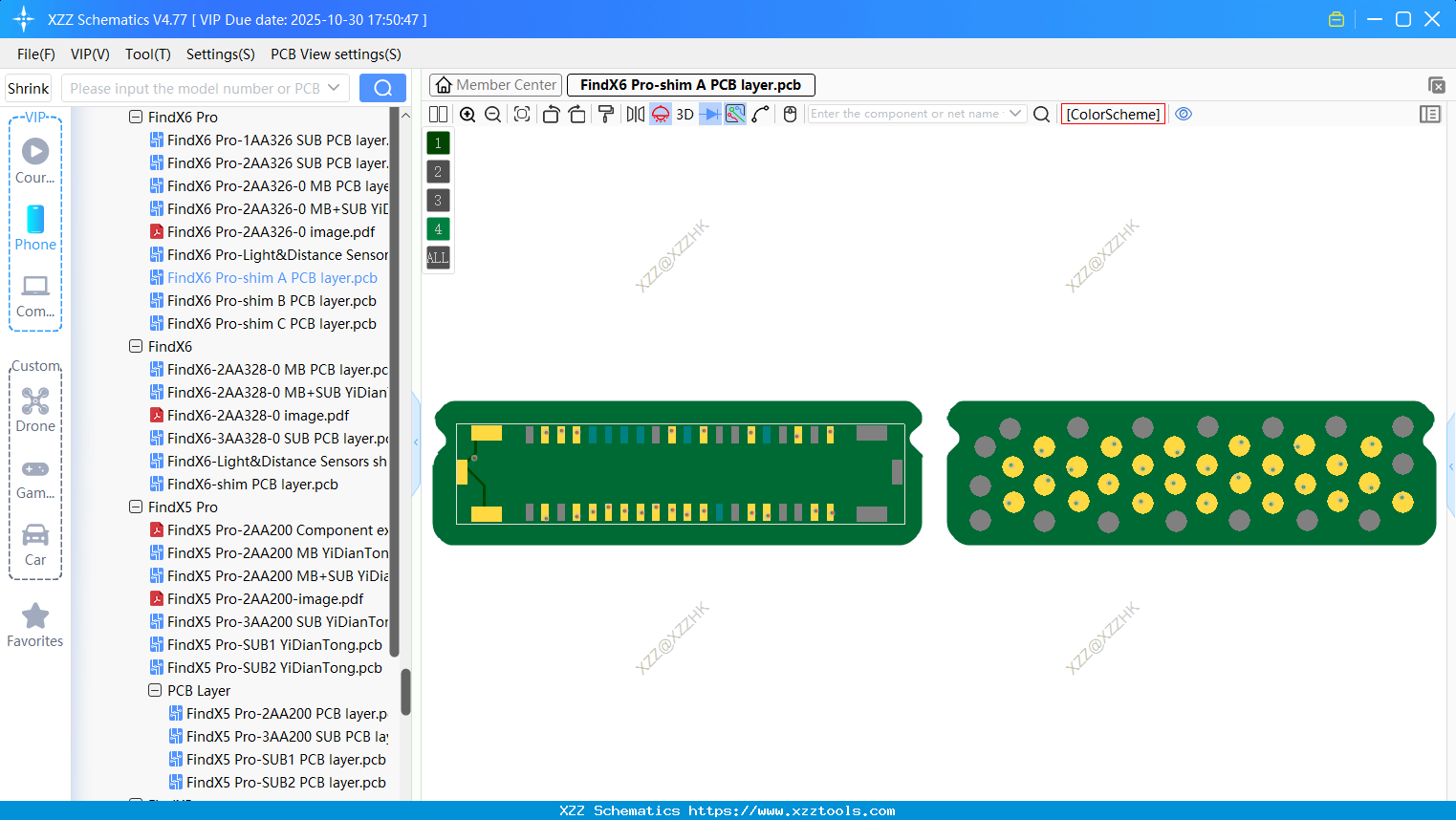Collapse the PCB Layer group
The image size is (1456, 820).
(155, 690)
